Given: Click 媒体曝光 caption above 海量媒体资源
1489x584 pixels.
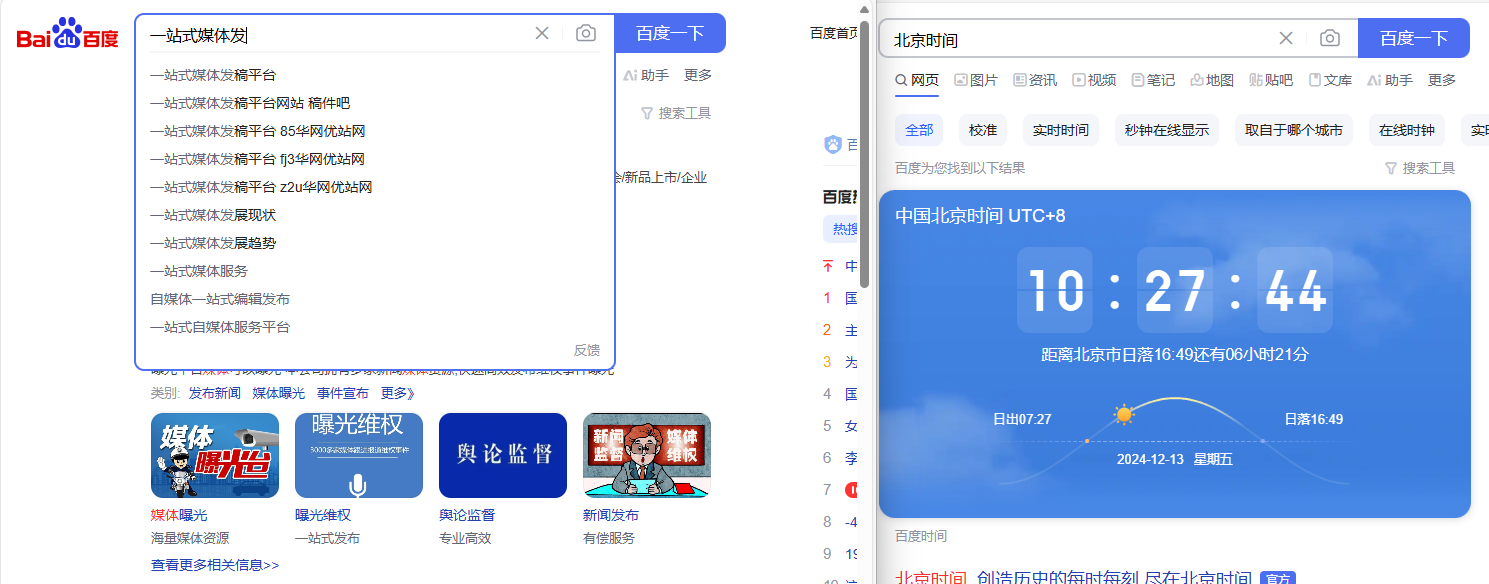Looking at the screenshot, I should 179,515.
